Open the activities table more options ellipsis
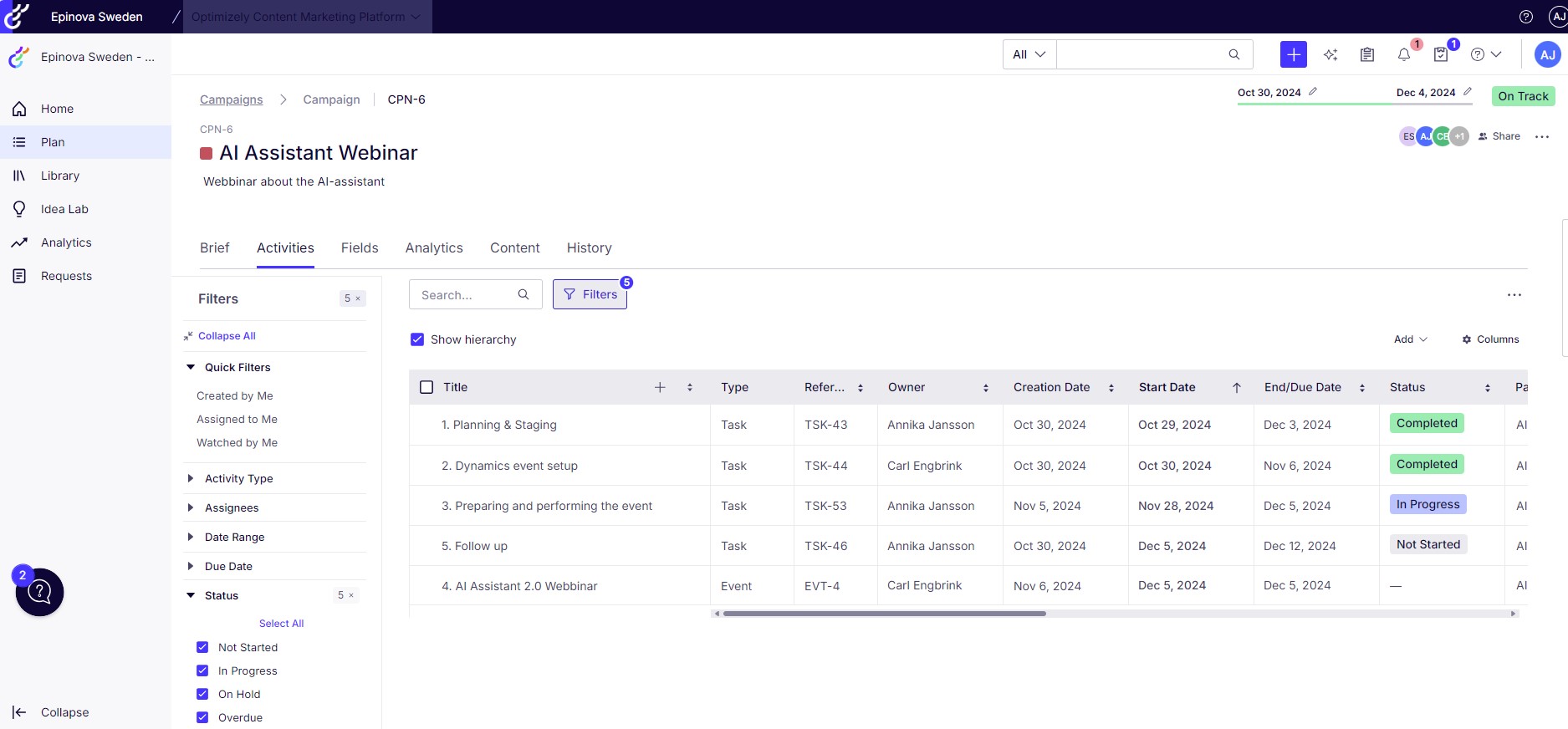 pos(1514,295)
